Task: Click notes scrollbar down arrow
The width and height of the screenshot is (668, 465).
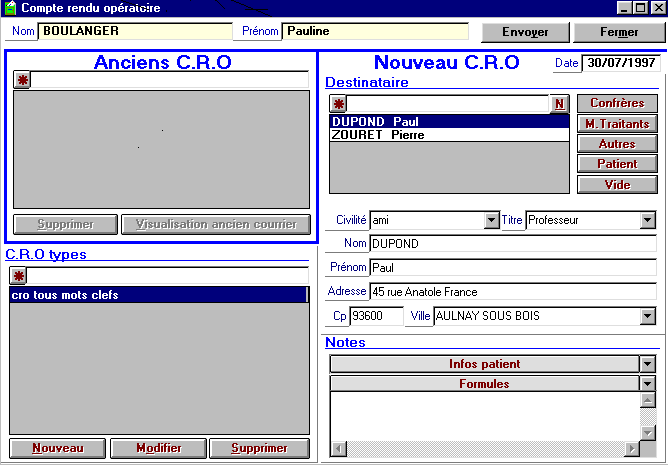Action: click(x=648, y=433)
